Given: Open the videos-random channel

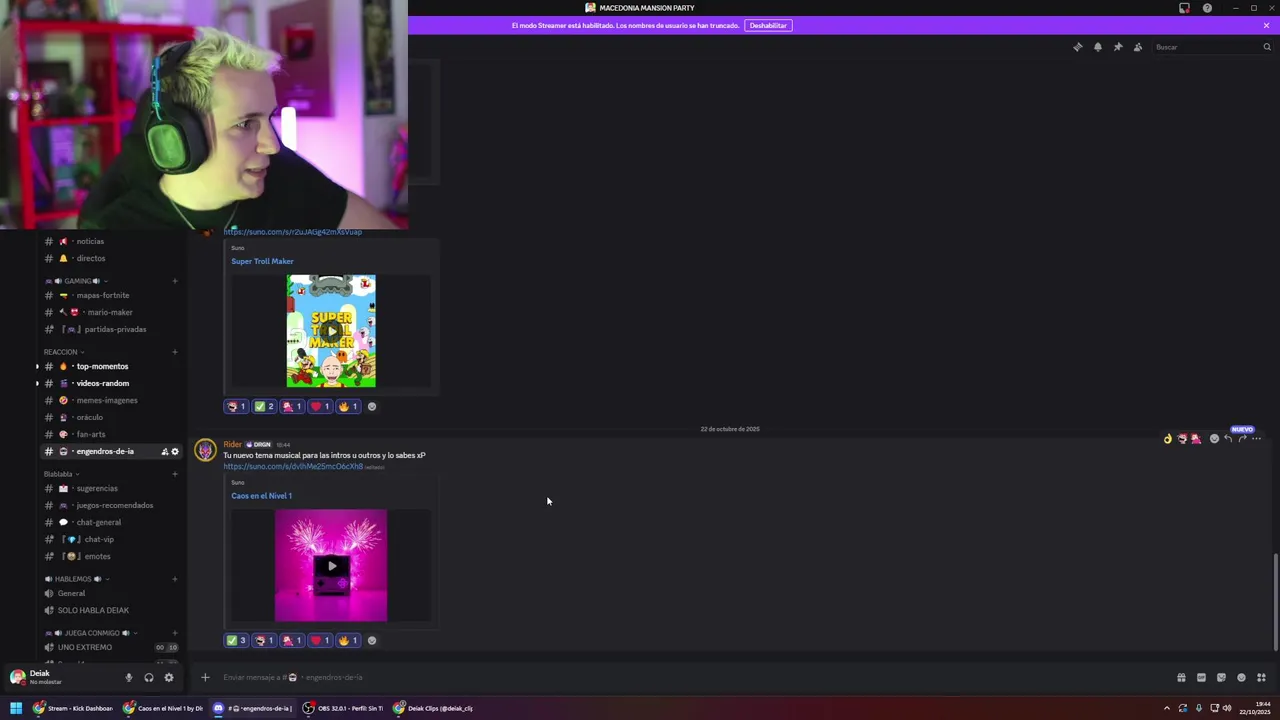Looking at the screenshot, I should pos(112,383).
